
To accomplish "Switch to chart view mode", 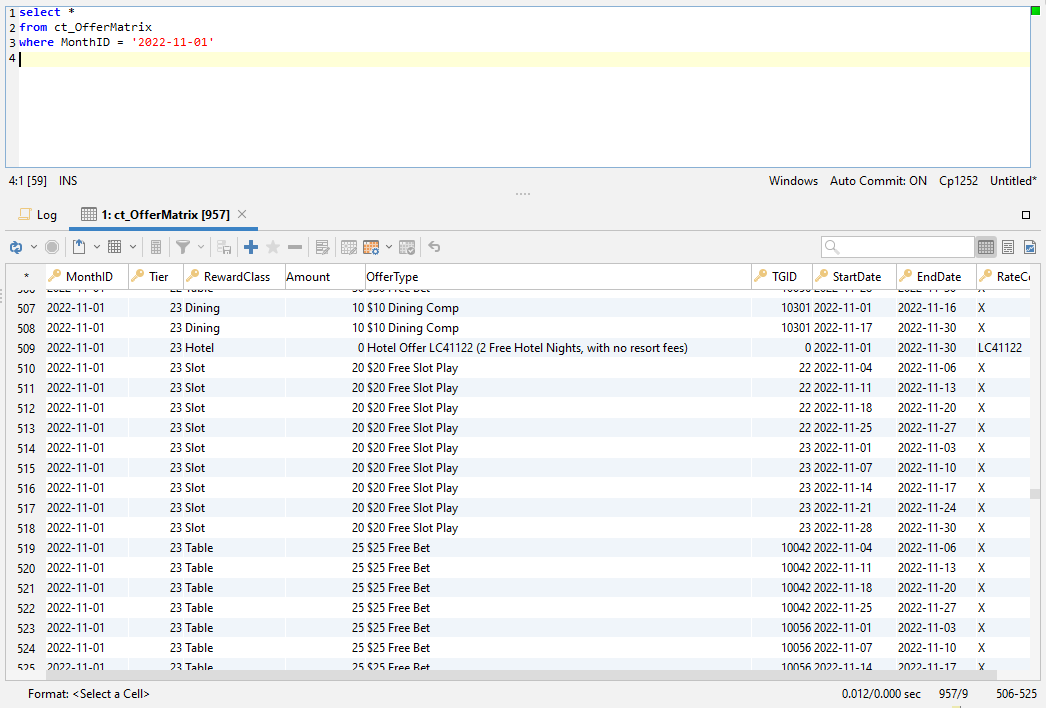I will tap(1029, 247).
